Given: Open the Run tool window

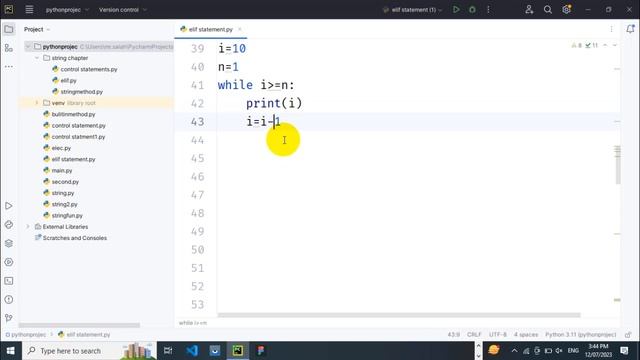Looking at the screenshot, I should click(9, 206).
